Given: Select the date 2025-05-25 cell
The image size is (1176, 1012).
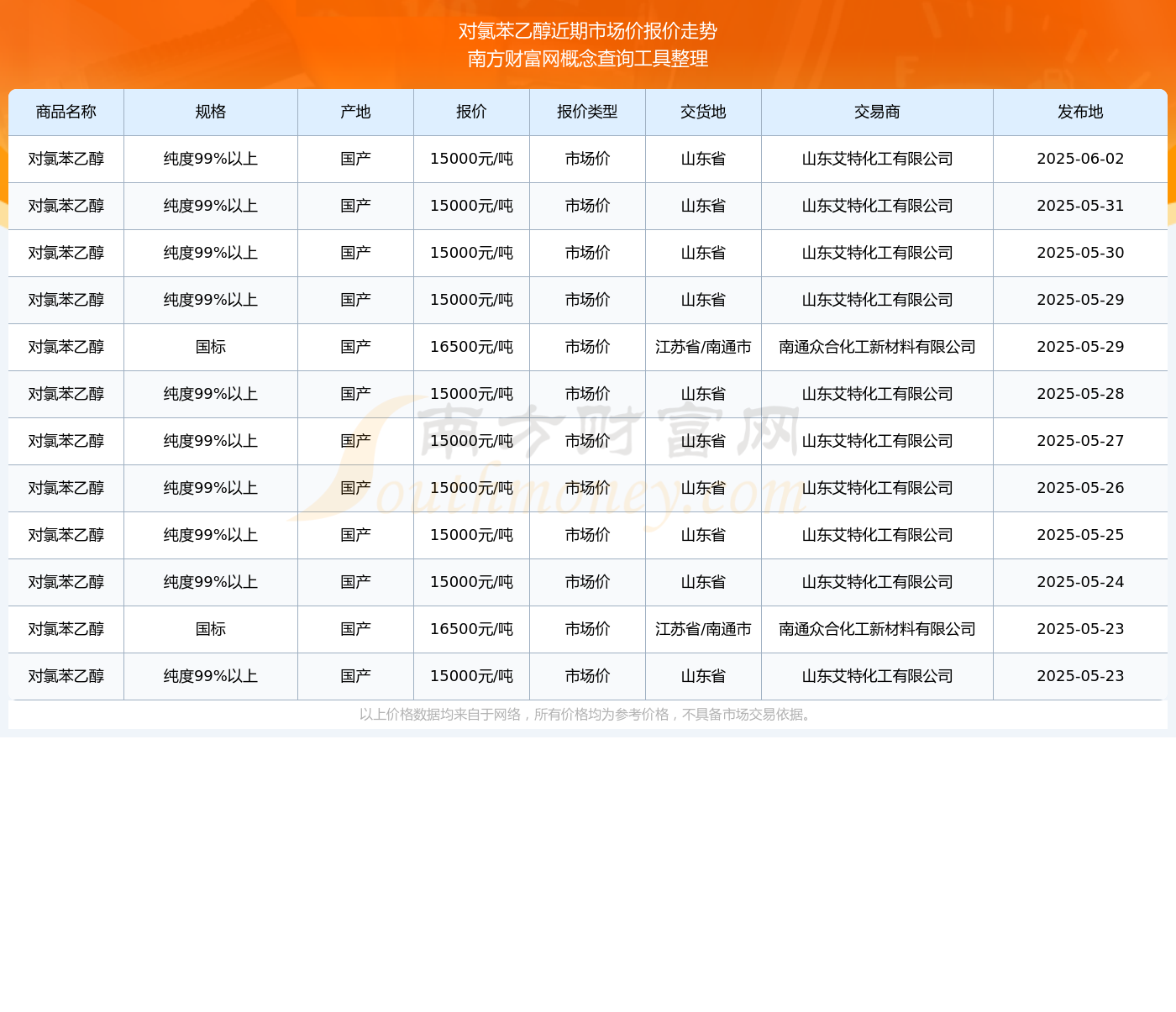Looking at the screenshot, I should (x=1081, y=535).
